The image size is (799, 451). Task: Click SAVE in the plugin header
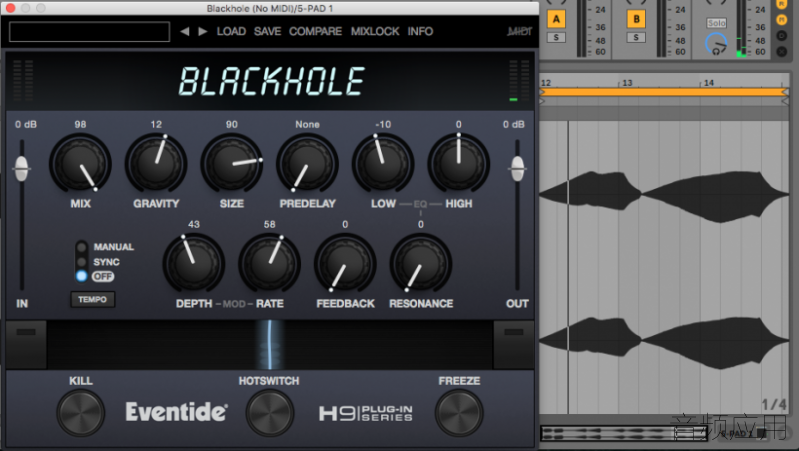click(268, 32)
